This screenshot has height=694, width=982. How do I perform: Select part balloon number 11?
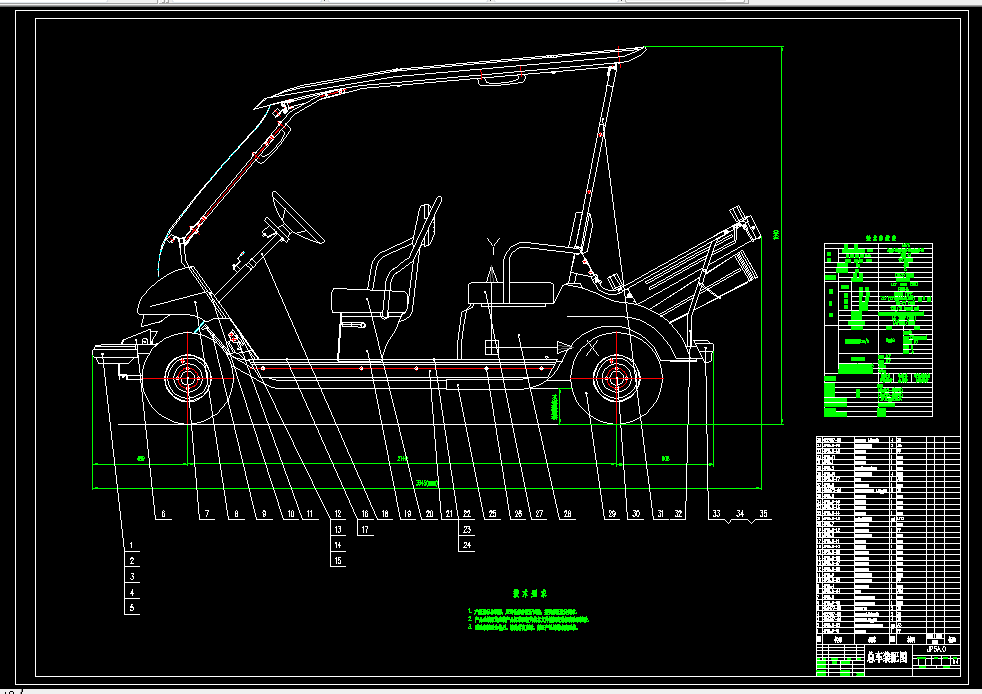click(x=309, y=514)
